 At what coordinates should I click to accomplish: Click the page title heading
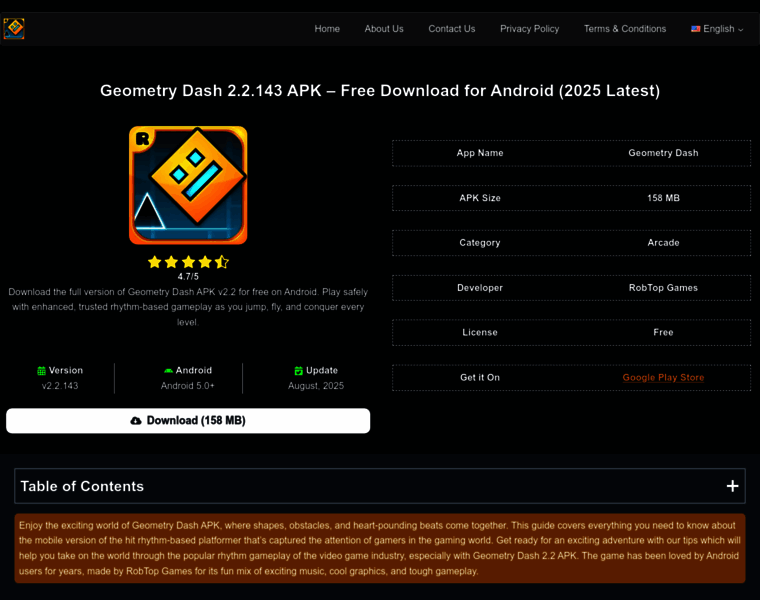click(380, 91)
